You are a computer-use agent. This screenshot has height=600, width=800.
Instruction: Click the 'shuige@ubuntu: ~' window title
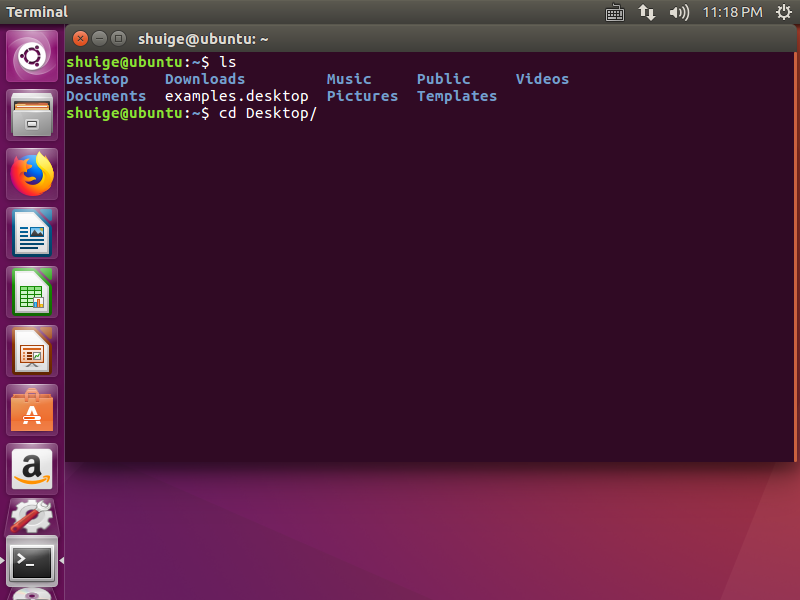tap(203, 39)
